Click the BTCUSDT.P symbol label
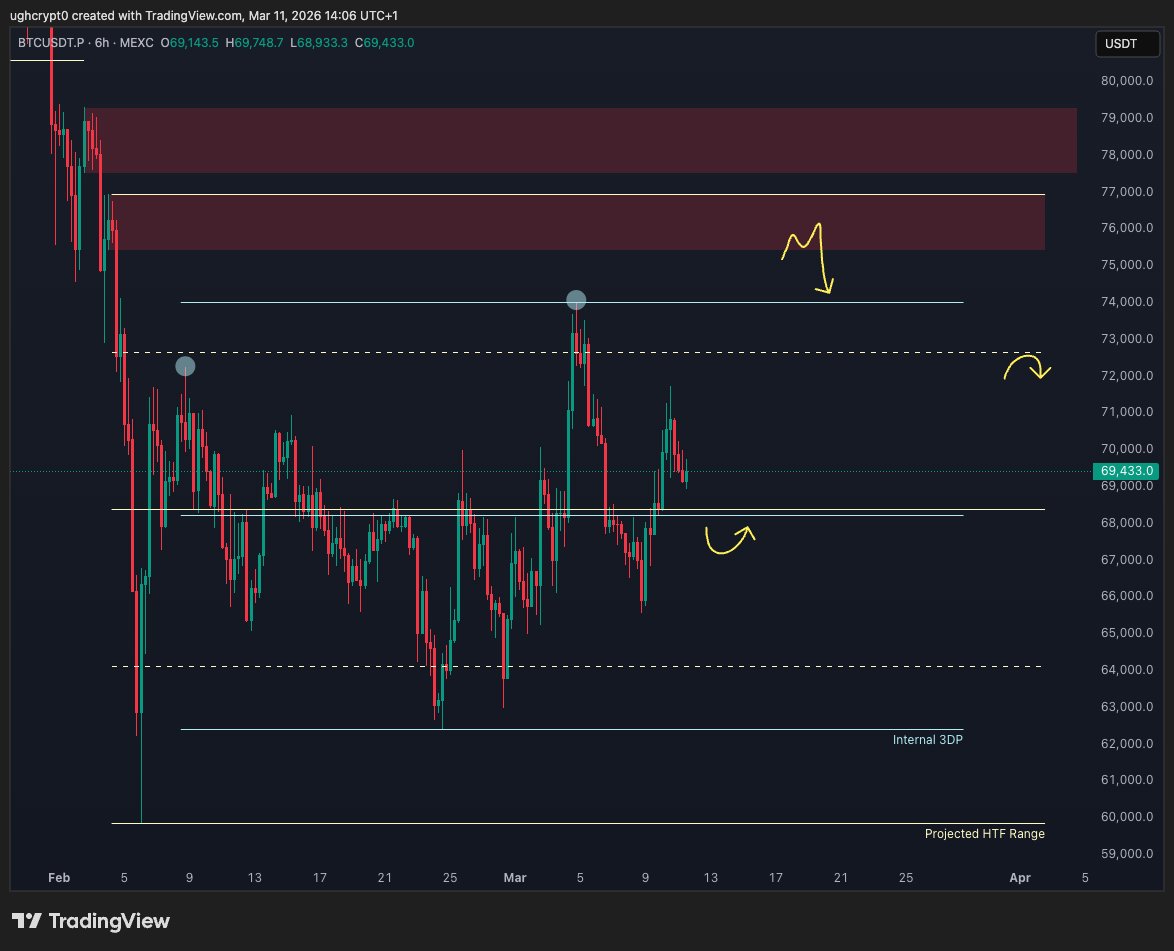The width and height of the screenshot is (1174, 951). coord(51,43)
